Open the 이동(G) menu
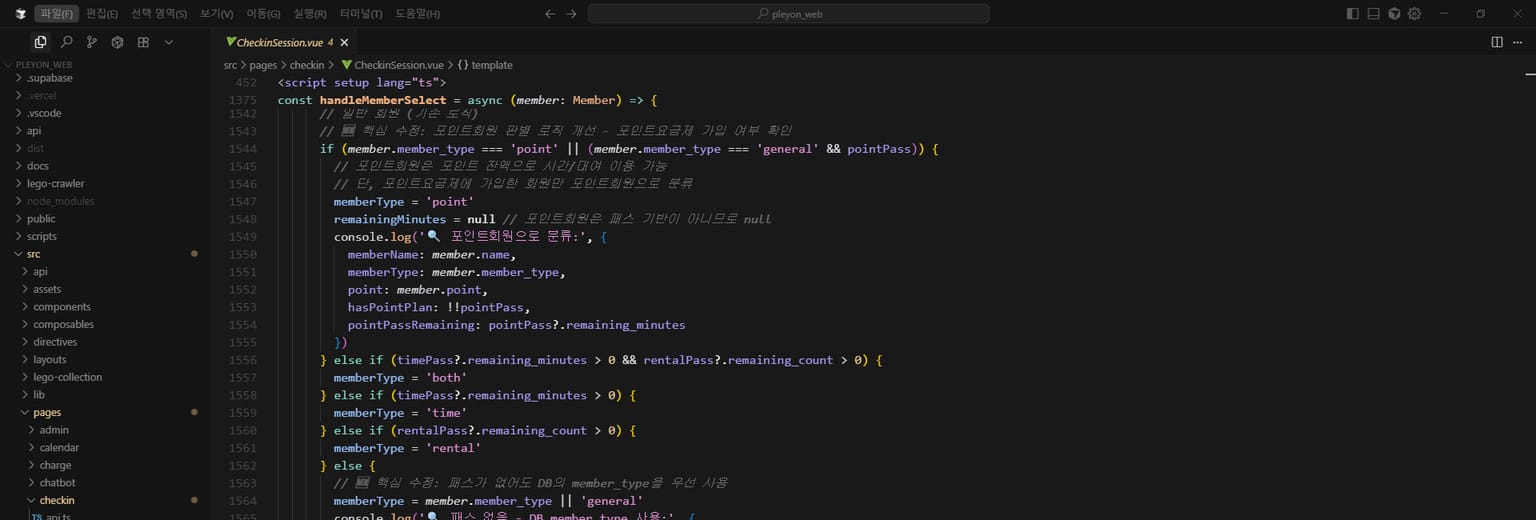Image resolution: width=1536 pixels, height=520 pixels. point(263,14)
